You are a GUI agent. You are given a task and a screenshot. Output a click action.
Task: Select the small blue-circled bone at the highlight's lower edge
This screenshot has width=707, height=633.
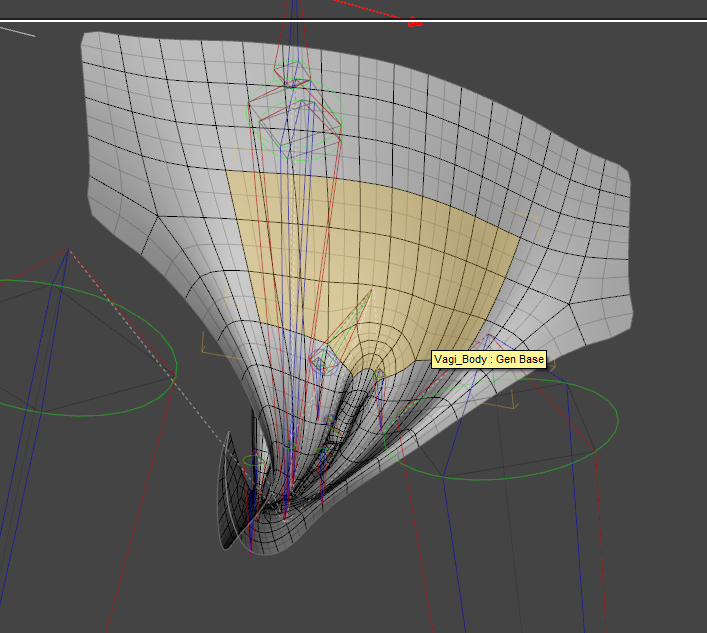[324, 362]
